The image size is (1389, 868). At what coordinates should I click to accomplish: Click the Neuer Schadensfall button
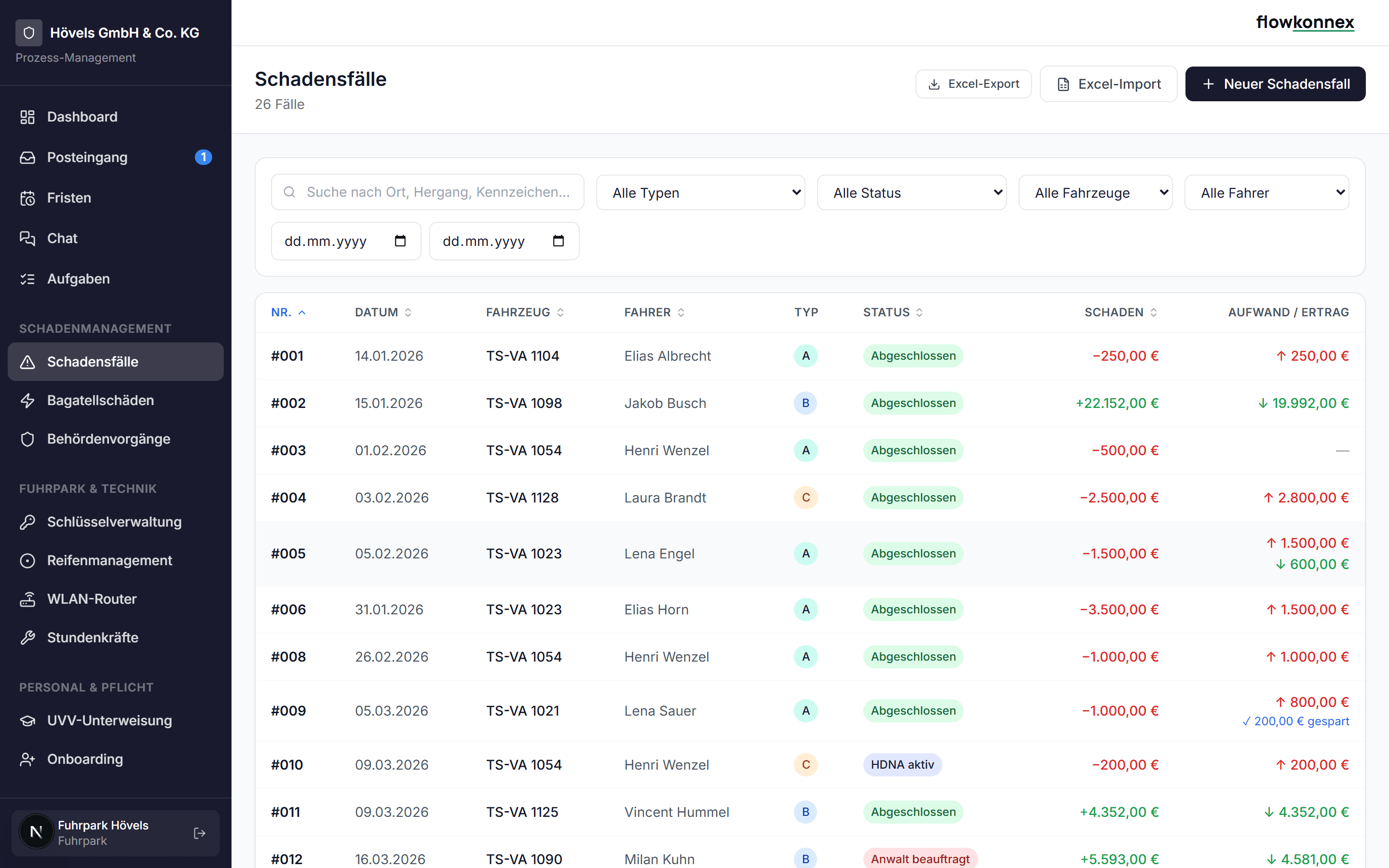coord(1275,84)
